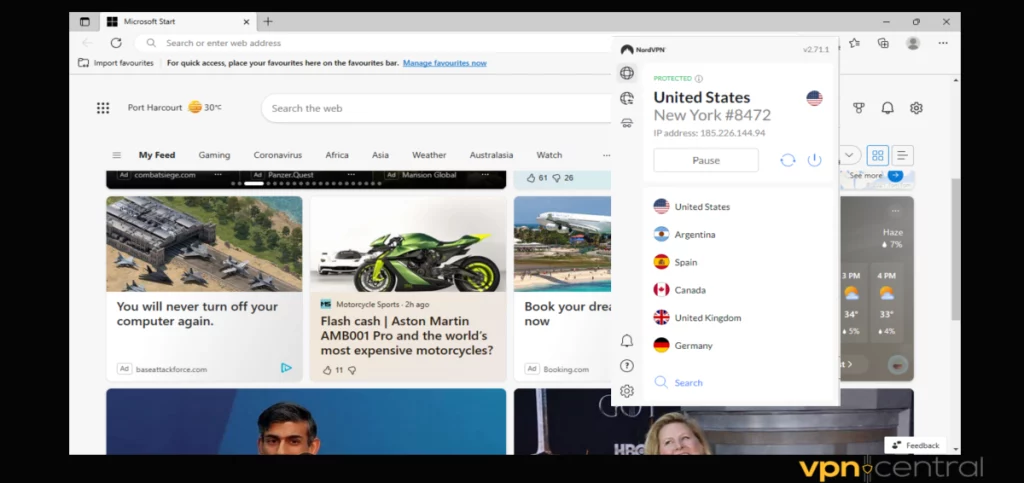Image resolution: width=1024 pixels, height=483 pixels.
Task: Expand the layout dropdown chevron
Action: point(848,155)
